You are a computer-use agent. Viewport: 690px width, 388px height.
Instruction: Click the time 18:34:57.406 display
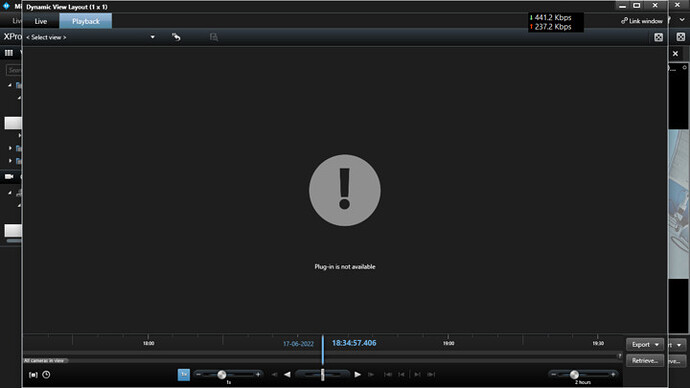coord(354,343)
